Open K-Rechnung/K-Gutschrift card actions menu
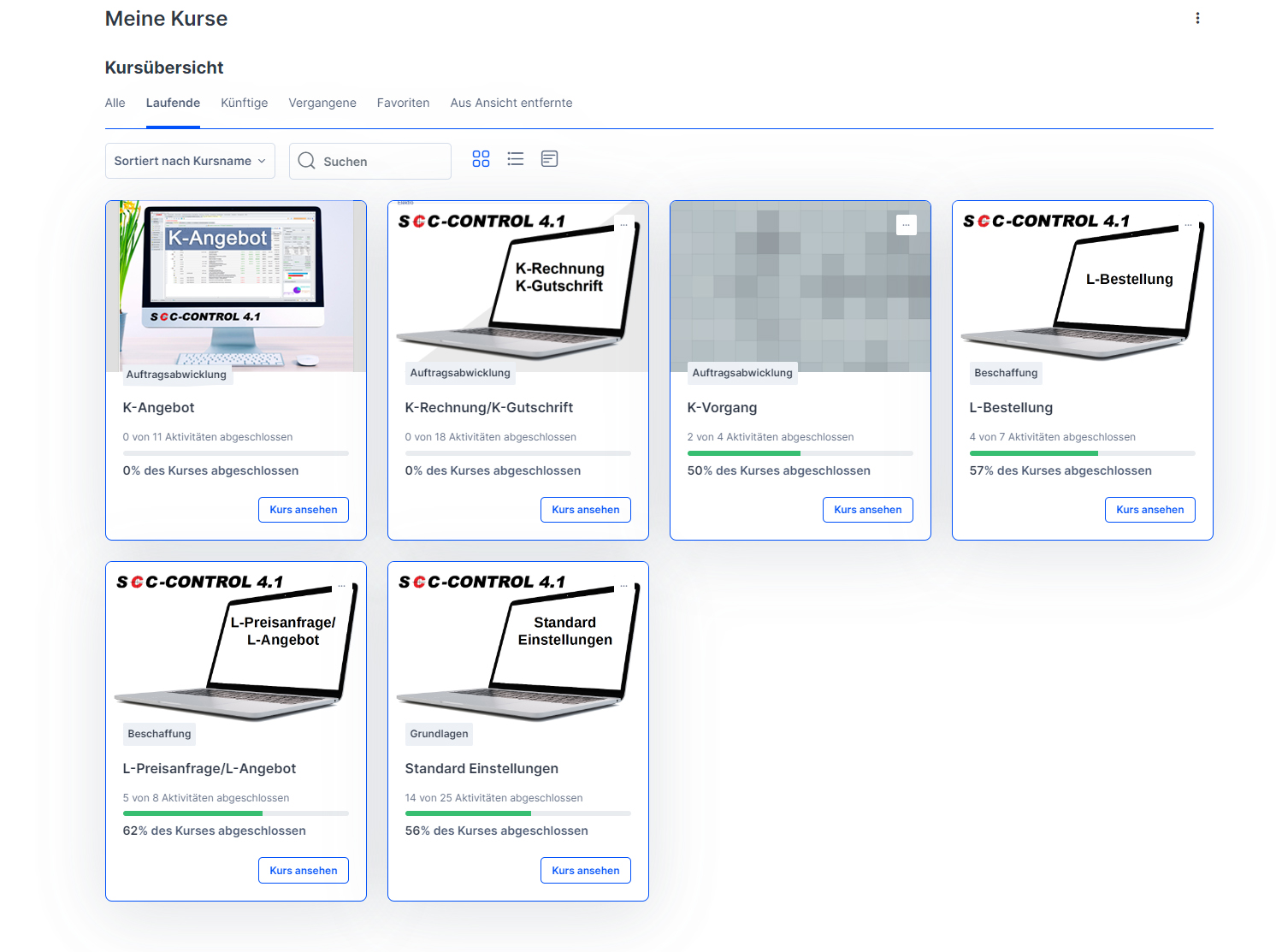The image size is (1276, 952). coord(623,225)
